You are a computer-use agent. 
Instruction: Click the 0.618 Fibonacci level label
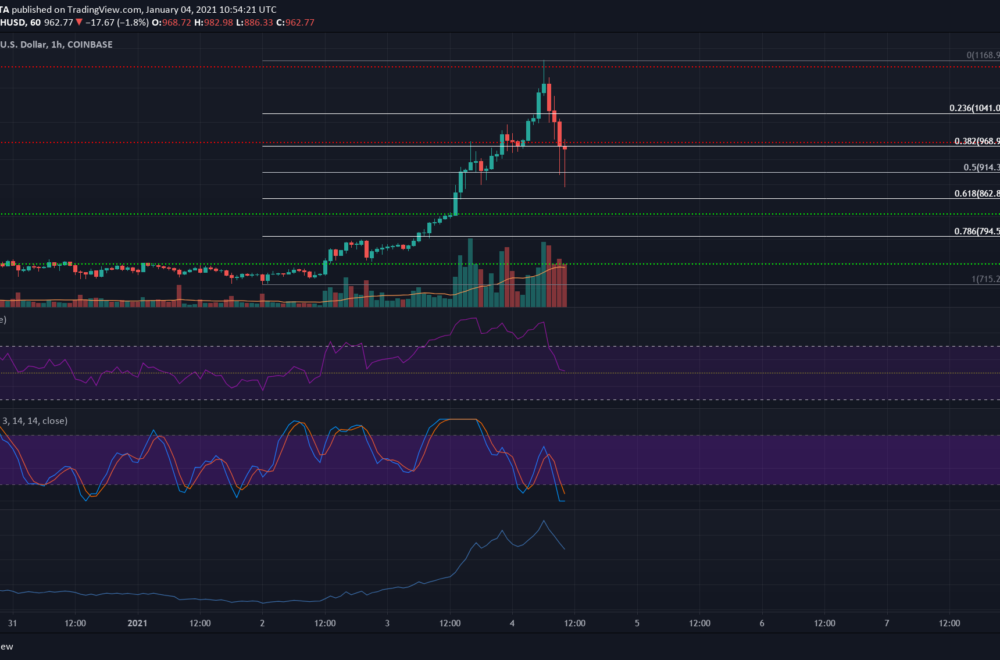click(x=976, y=193)
